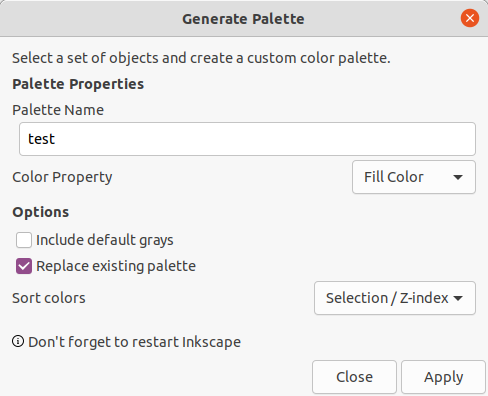Click the arrow on the Selection / Z-index combo
Viewport: 488px width, 396px height.
pos(458,298)
